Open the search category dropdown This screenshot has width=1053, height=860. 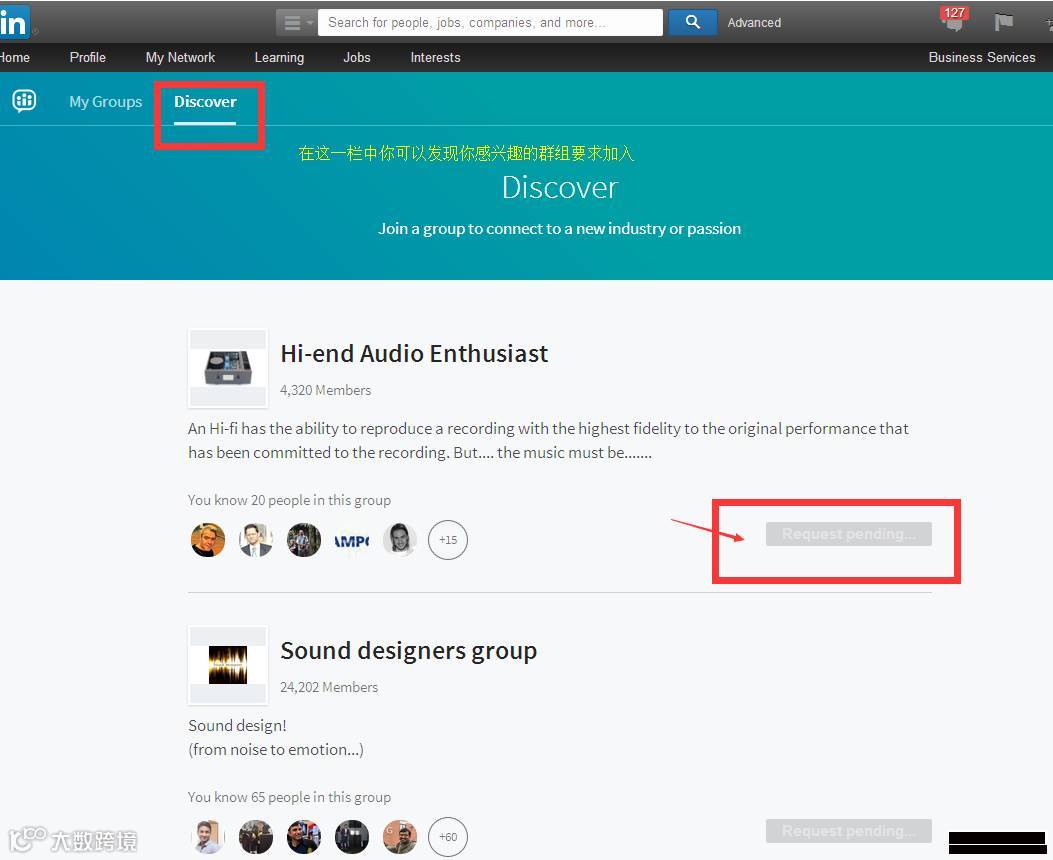296,23
